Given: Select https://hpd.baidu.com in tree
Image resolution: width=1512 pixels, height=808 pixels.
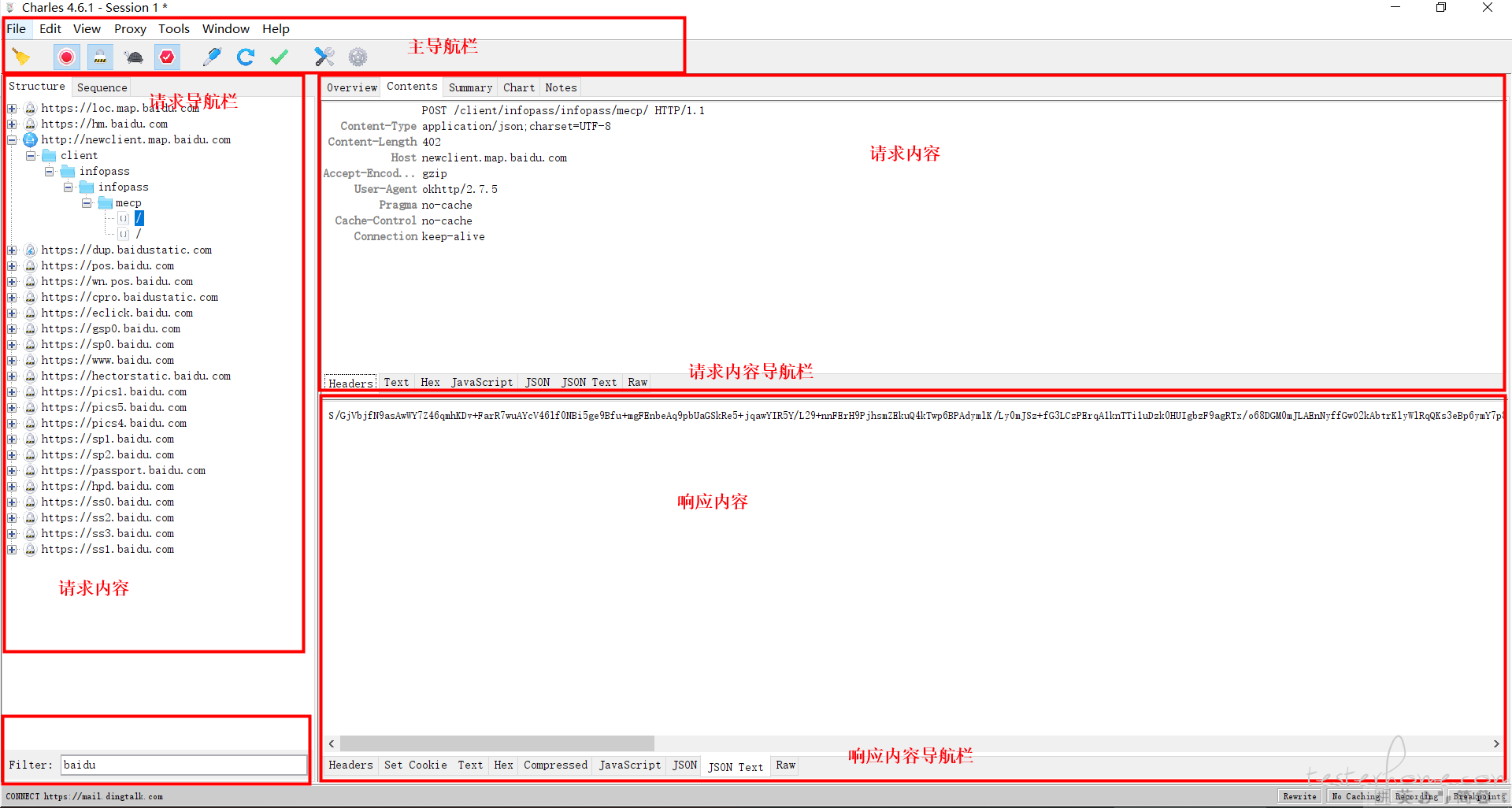Looking at the screenshot, I should pyautogui.click(x=107, y=486).
